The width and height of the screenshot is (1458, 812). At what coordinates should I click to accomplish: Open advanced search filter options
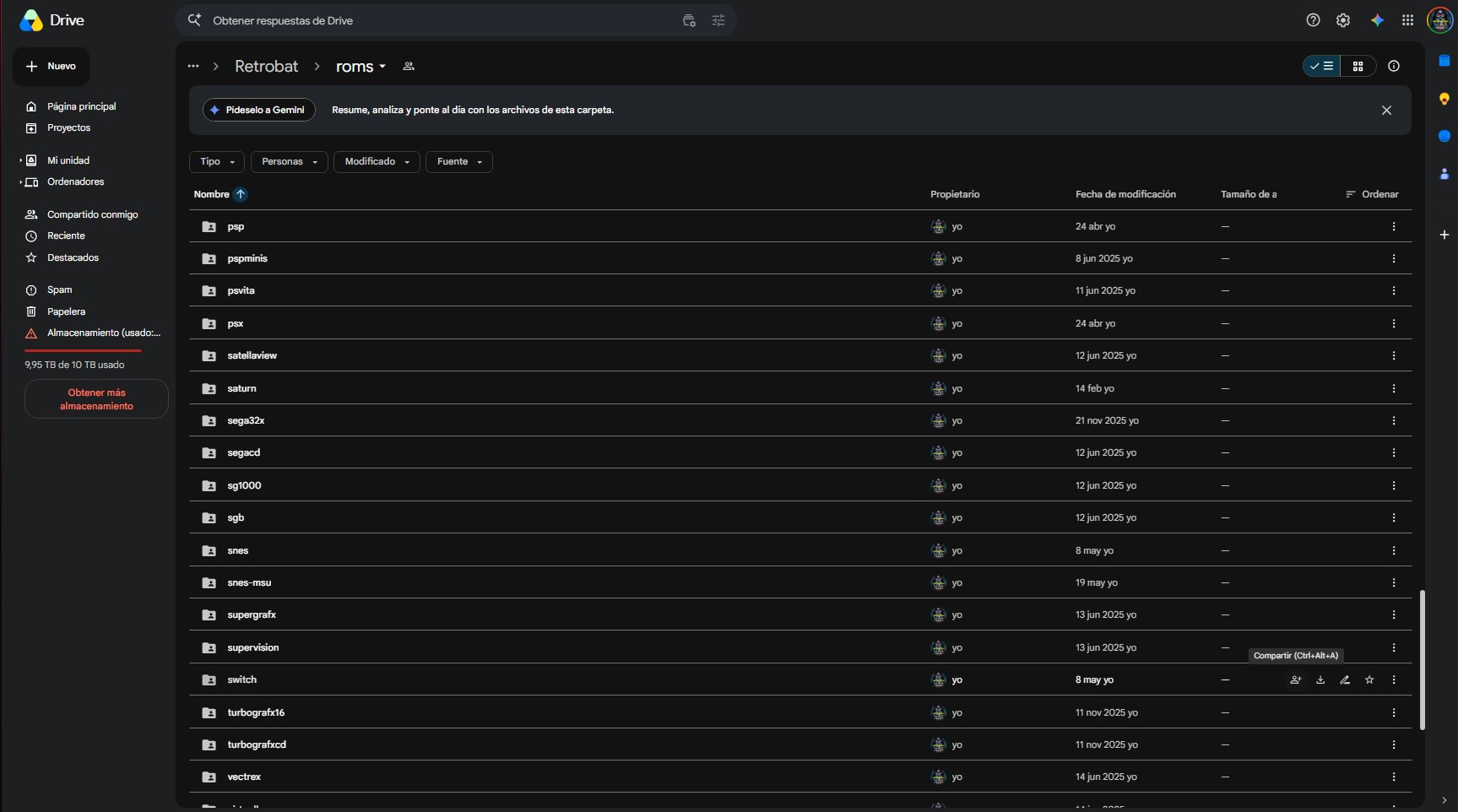[718, 20]
